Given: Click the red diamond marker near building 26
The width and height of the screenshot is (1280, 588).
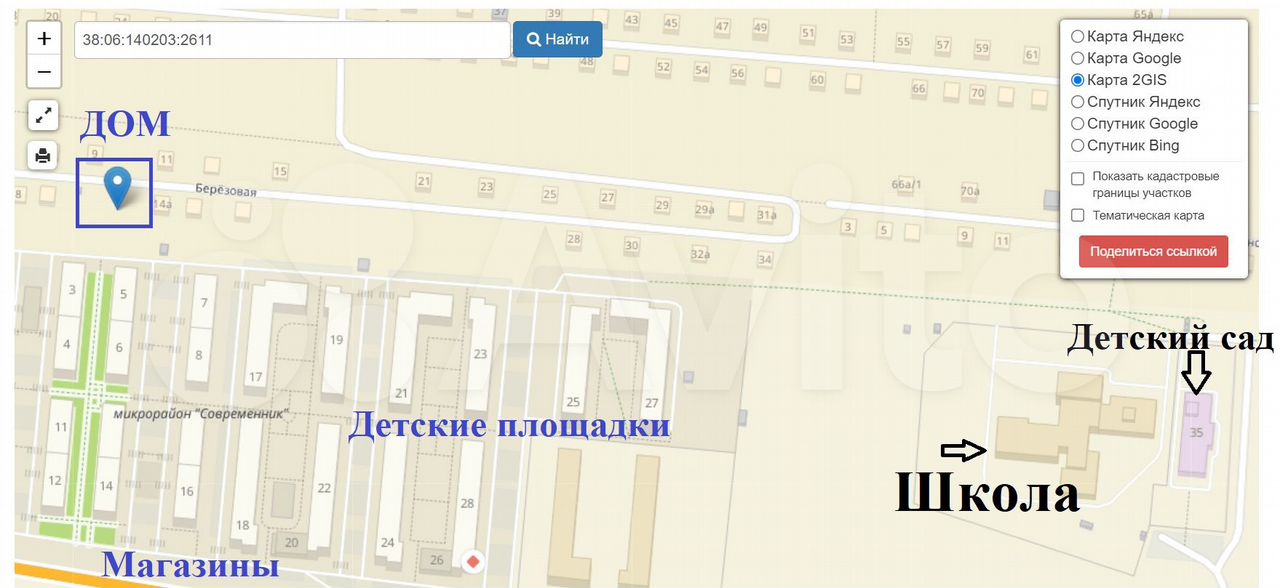Looking at the screenshot, I should point(472,560).
